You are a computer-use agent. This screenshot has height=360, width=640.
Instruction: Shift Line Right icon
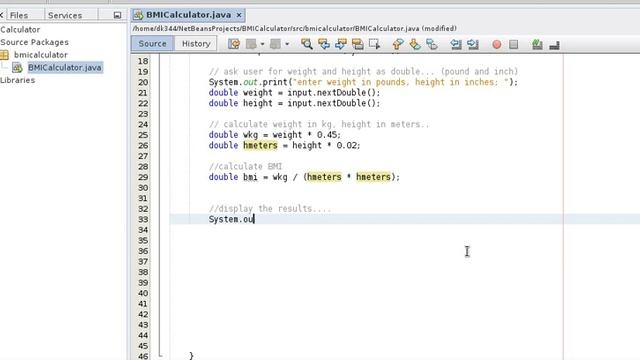pyautogui.click(x=473, y=44)
